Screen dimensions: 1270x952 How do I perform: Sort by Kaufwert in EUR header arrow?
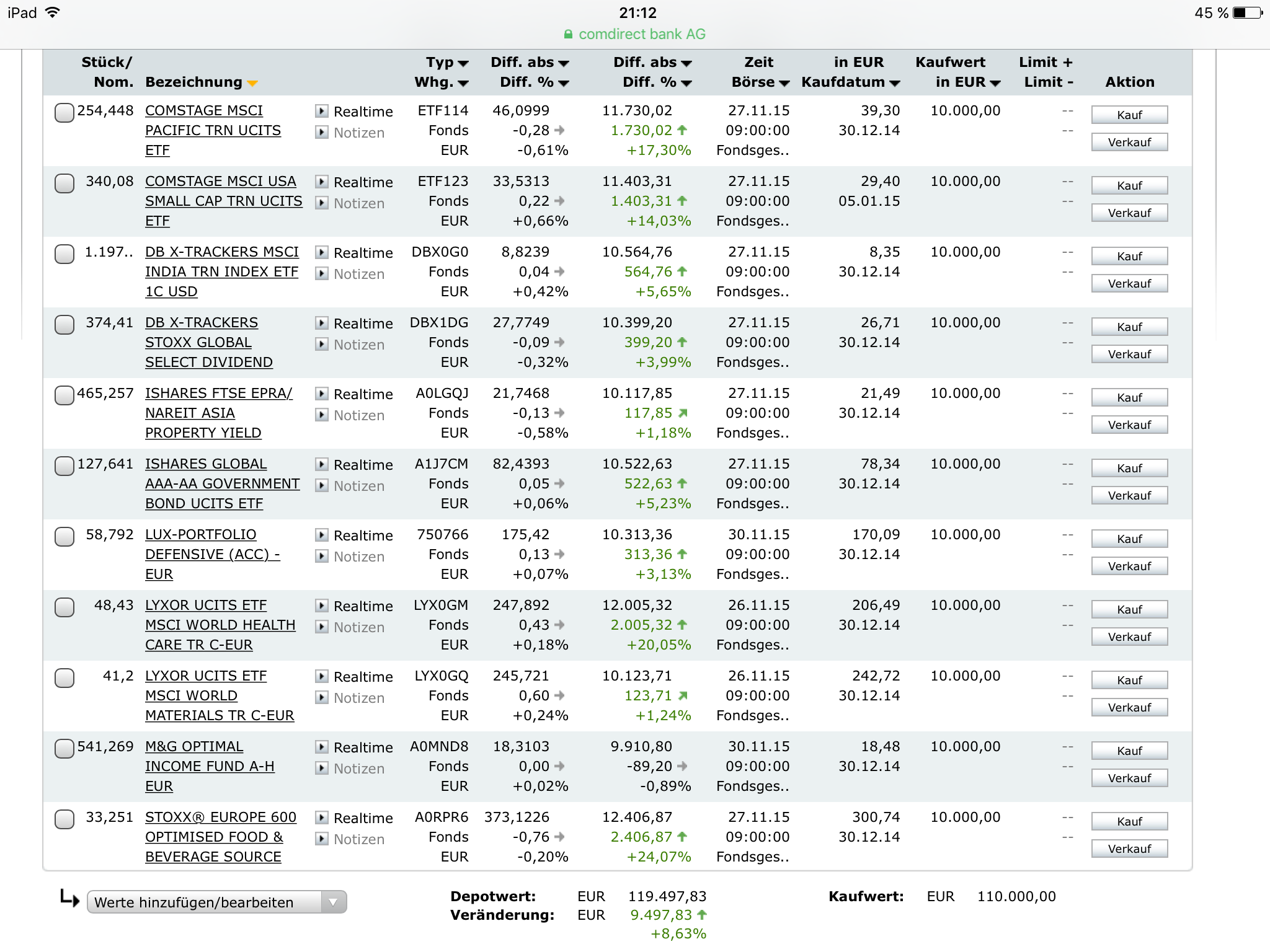995,83
